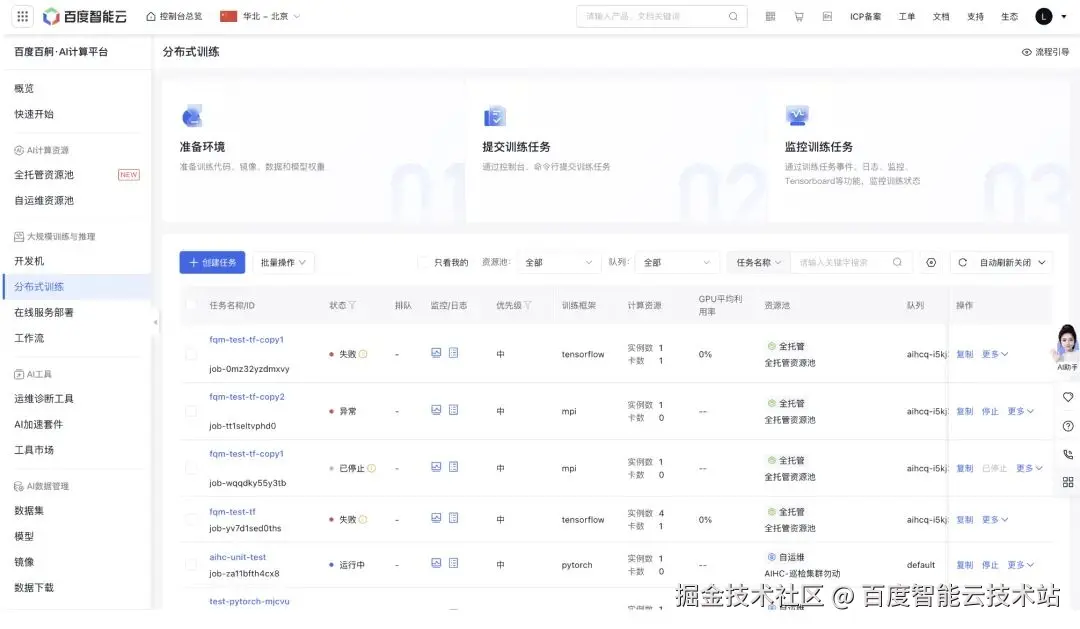Click the search magnifier in top bar
Image resolution: width=1080 pixels, height=629 pixels.
point(733,16)
